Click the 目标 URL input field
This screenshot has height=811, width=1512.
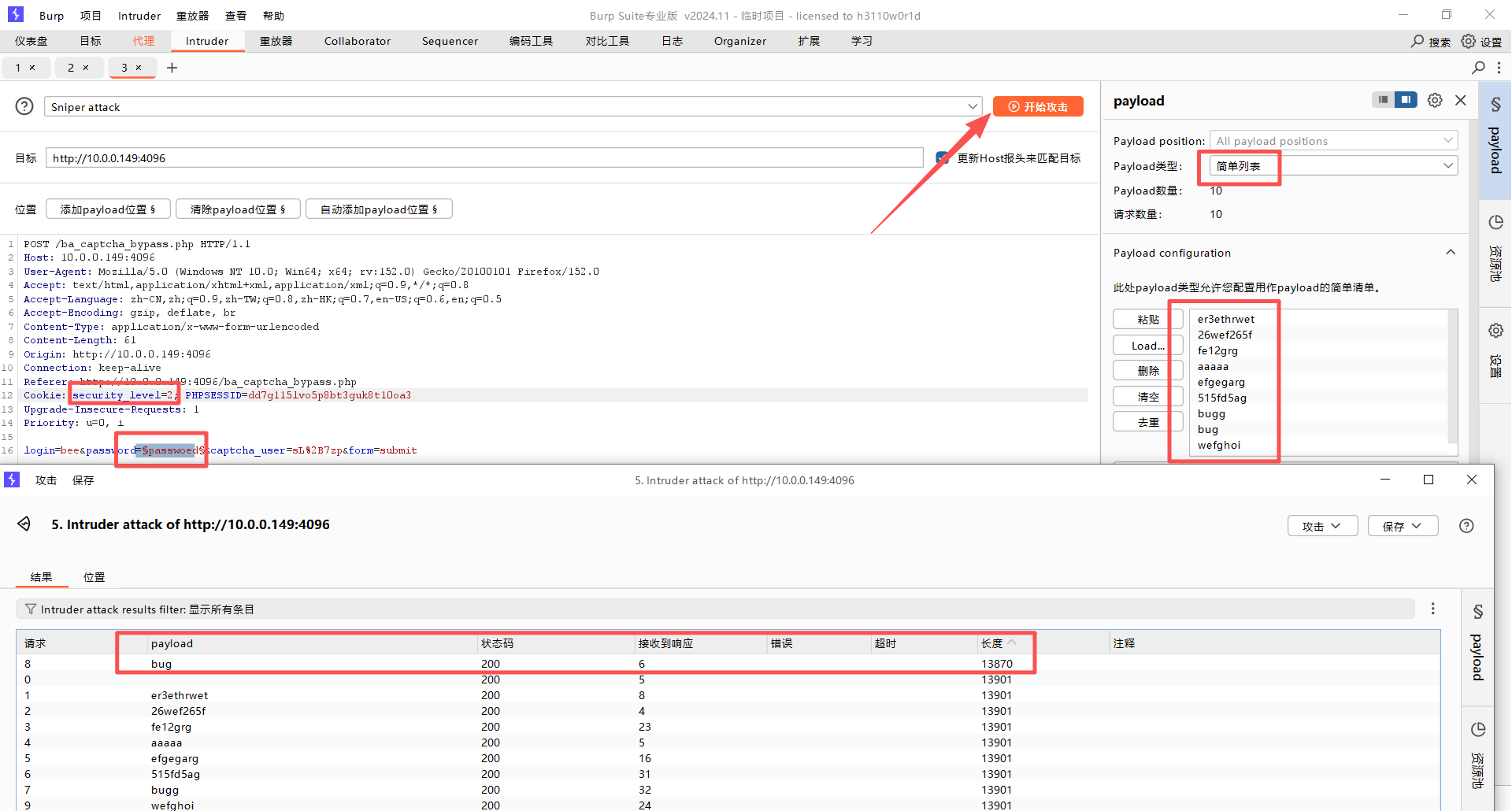click(484, 157)
